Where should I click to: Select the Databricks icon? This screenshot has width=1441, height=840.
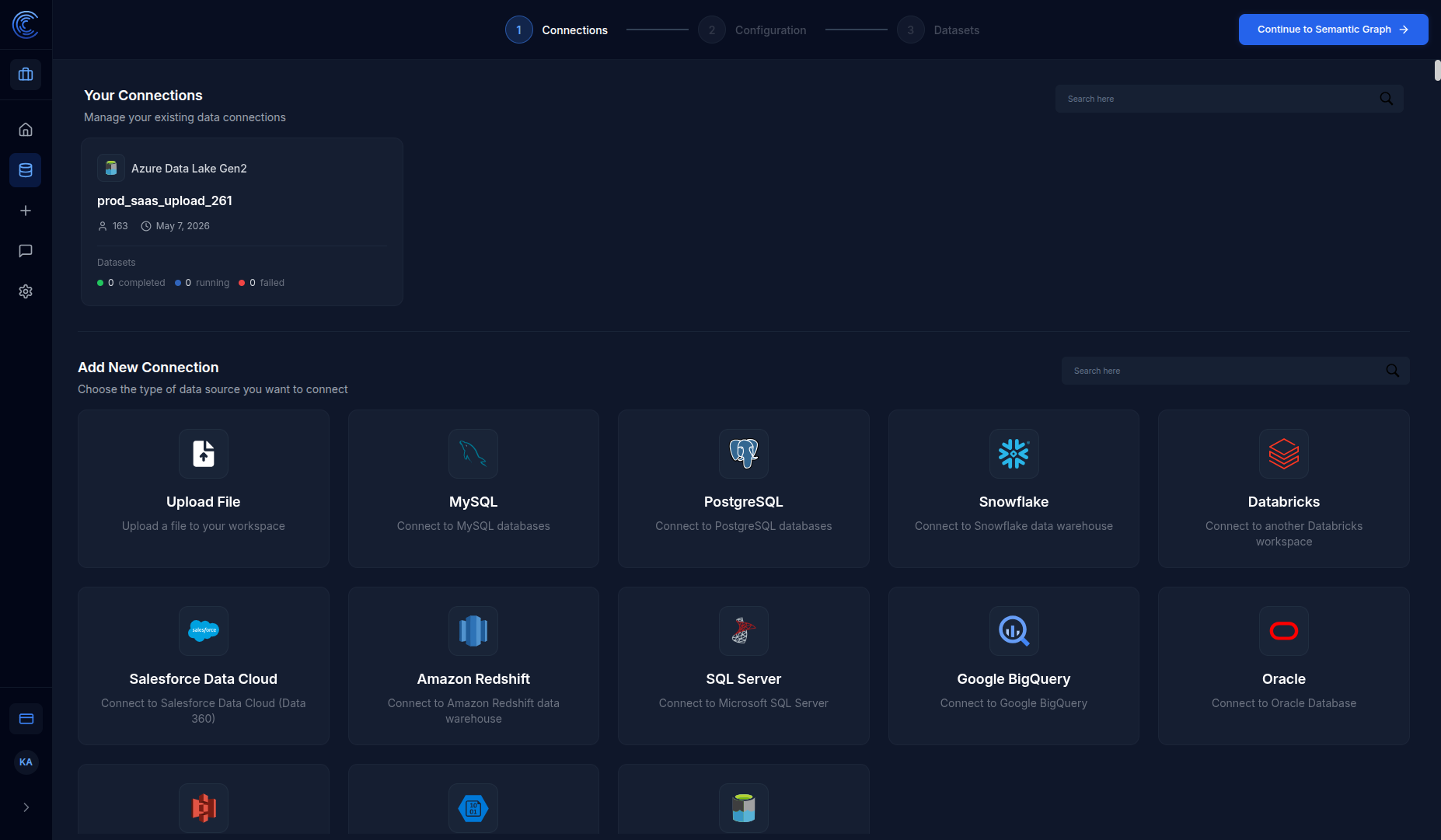(x=1284, y=454)
